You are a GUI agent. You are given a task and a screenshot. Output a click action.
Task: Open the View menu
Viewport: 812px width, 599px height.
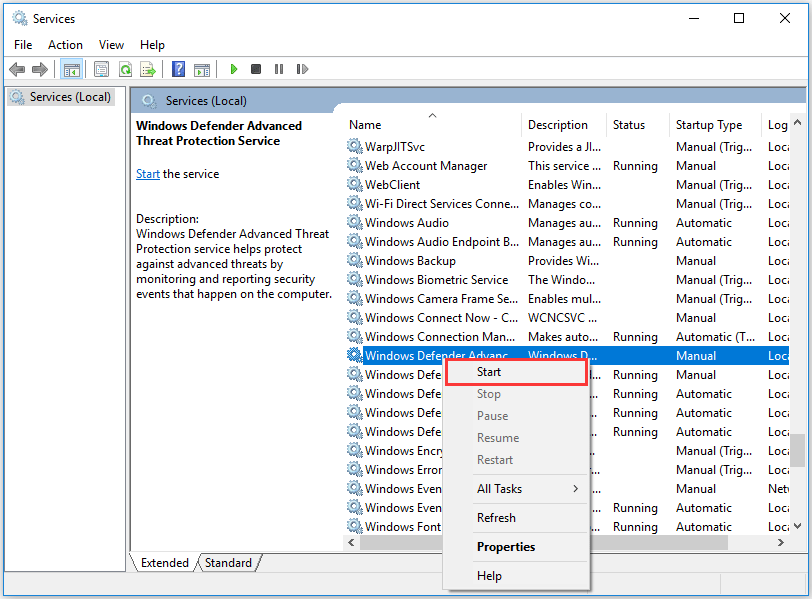pos(111,45)
